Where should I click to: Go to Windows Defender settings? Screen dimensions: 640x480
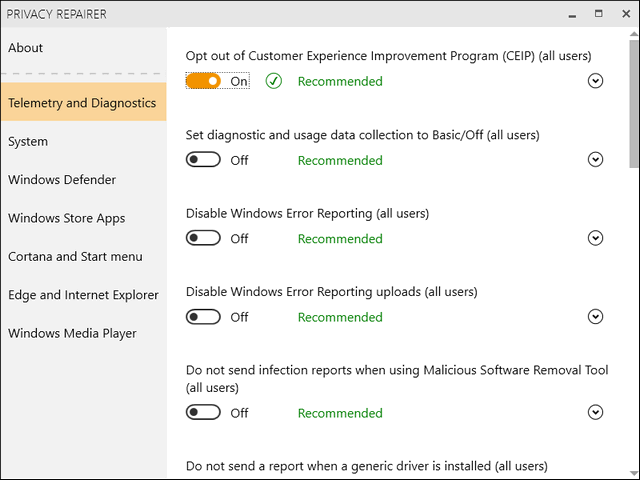point(83,180)
